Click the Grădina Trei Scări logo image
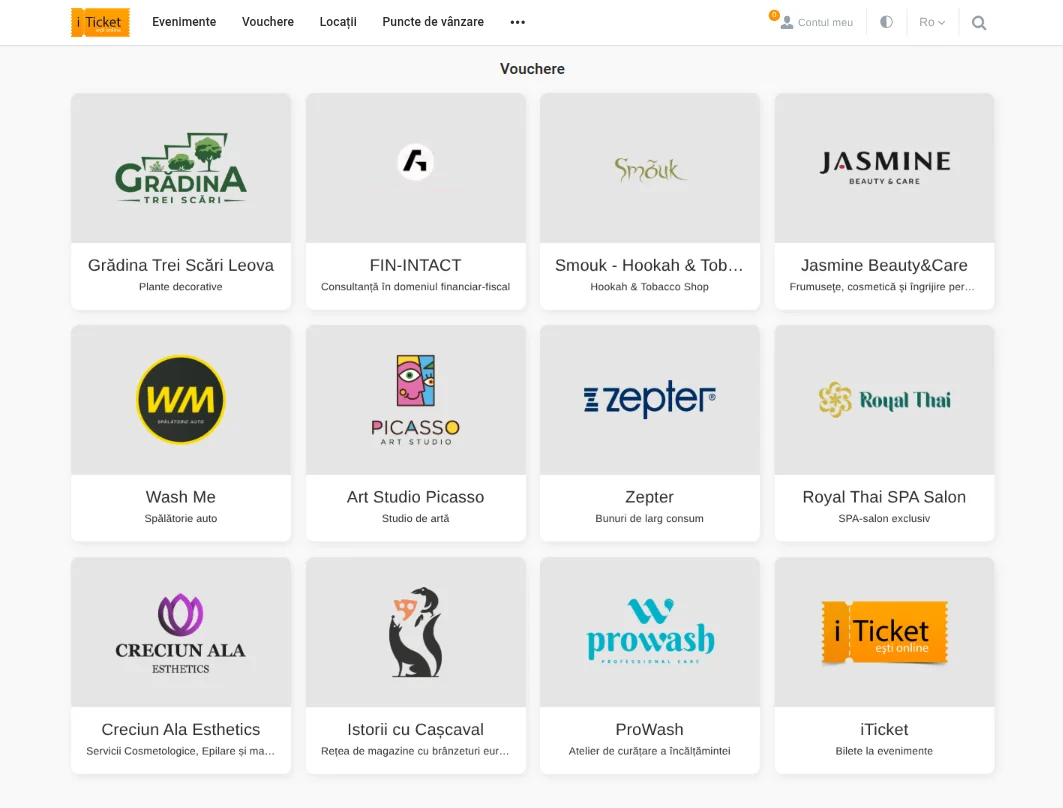1063x808 pixels. [181, 168]
